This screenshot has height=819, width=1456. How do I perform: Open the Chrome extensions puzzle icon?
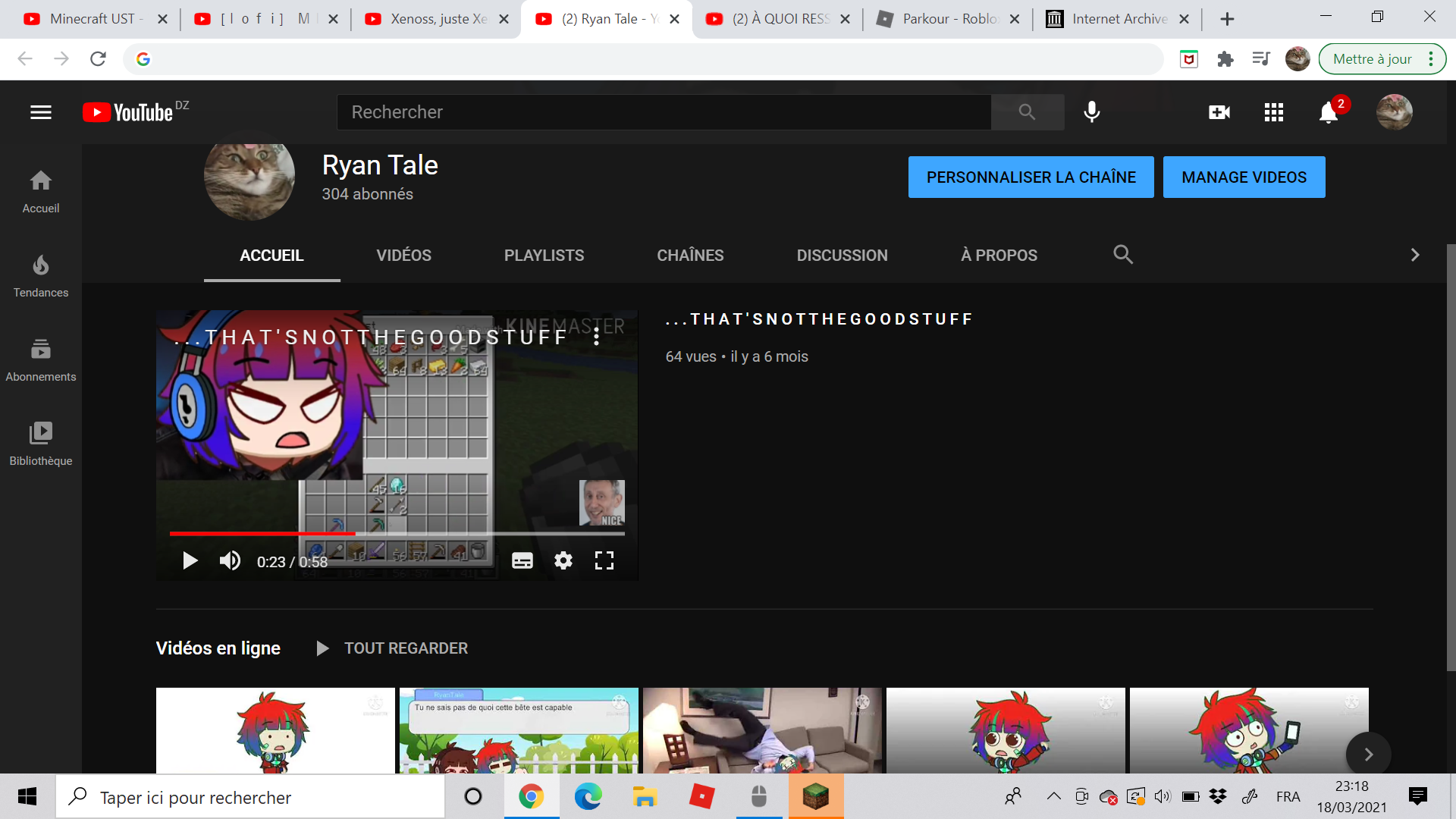1225,59
